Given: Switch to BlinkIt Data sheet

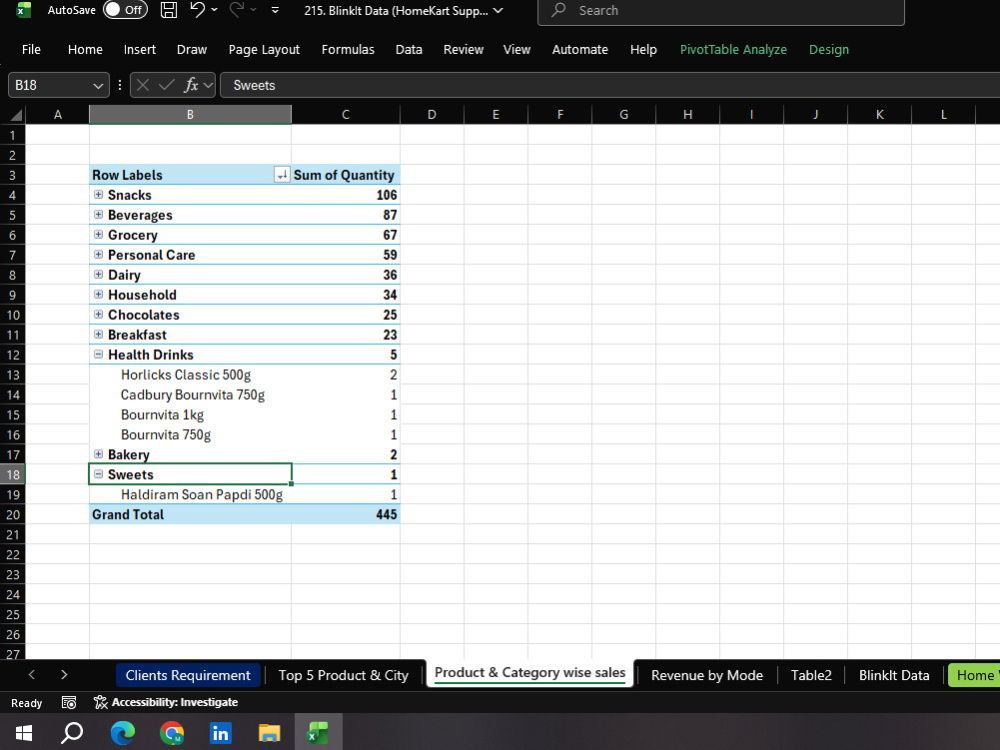Looking at the screenshot, I should [x=893, y=675].
